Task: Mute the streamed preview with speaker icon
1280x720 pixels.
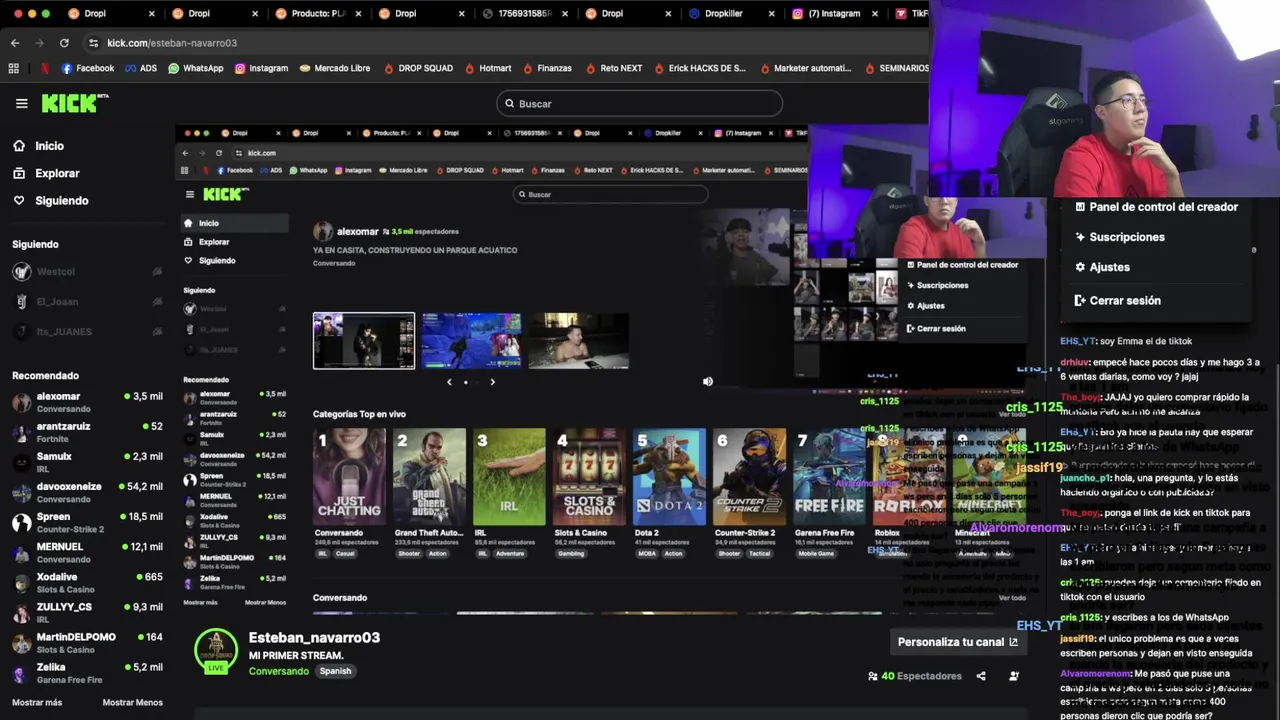Action: pyautogui.click(x=708, y=381)
